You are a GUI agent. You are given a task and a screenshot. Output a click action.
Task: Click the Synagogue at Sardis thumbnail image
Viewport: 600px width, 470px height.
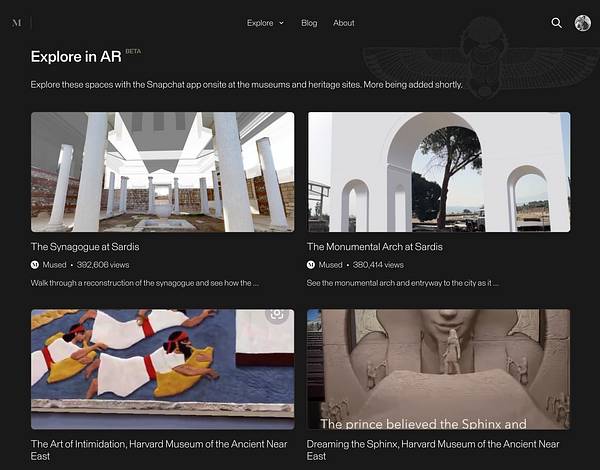163,172
